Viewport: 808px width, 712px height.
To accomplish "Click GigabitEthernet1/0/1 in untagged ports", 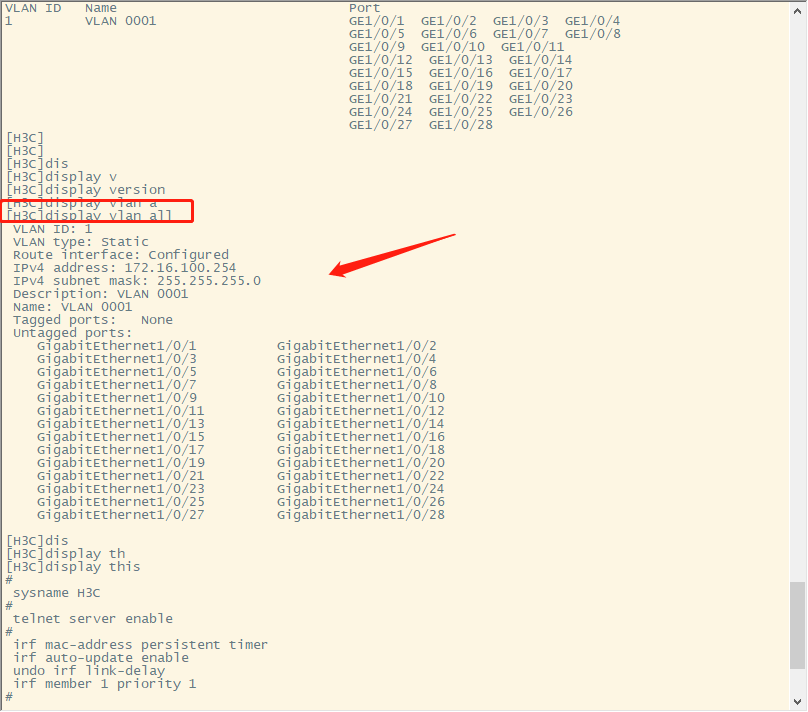I will click(116, 346).
